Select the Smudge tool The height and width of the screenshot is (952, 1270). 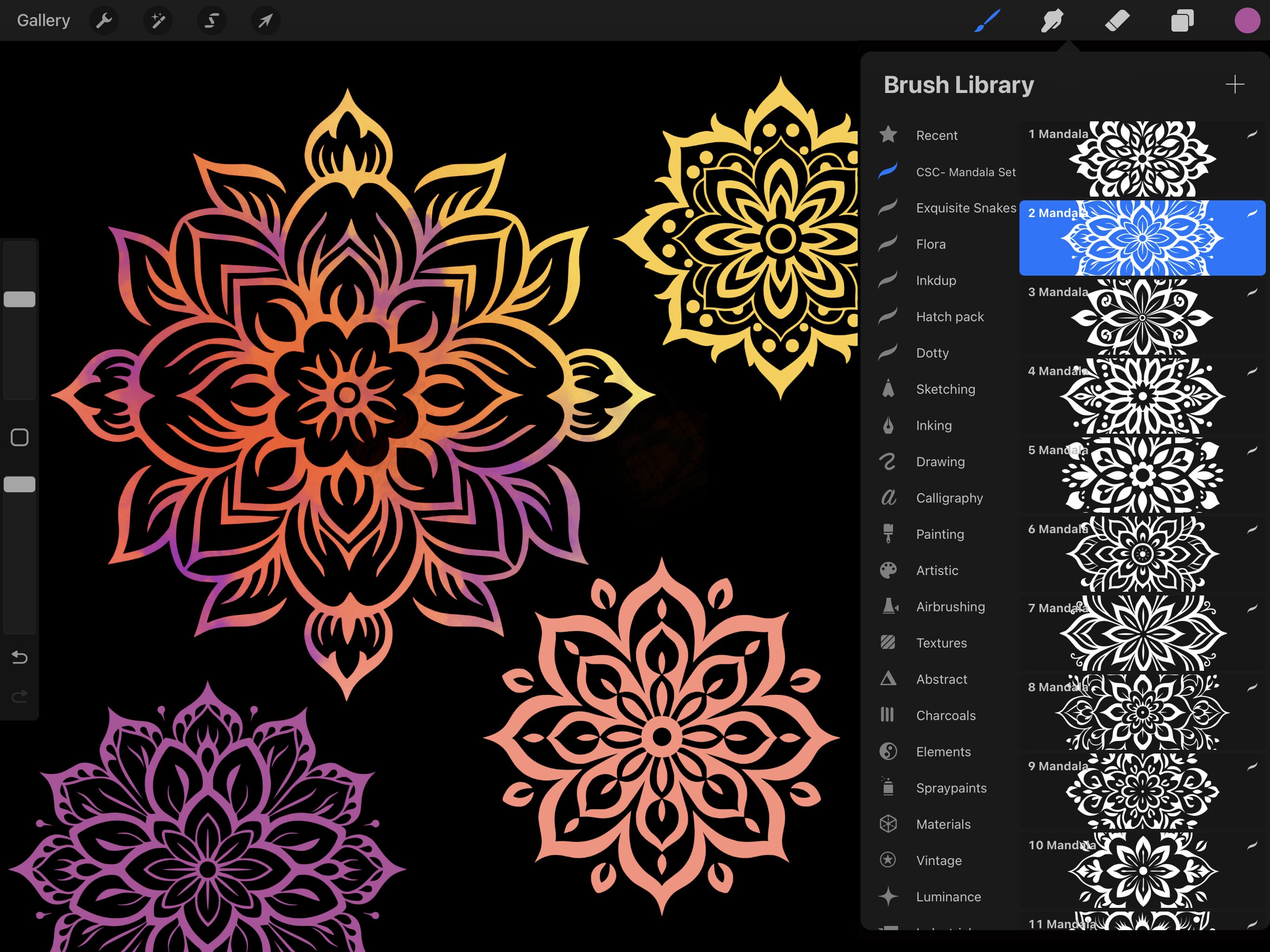1052,20
